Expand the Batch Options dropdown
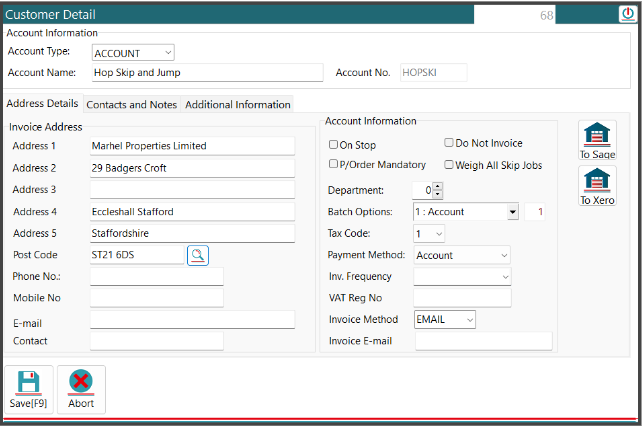This screenshot has width=642, height=427. 512,212
